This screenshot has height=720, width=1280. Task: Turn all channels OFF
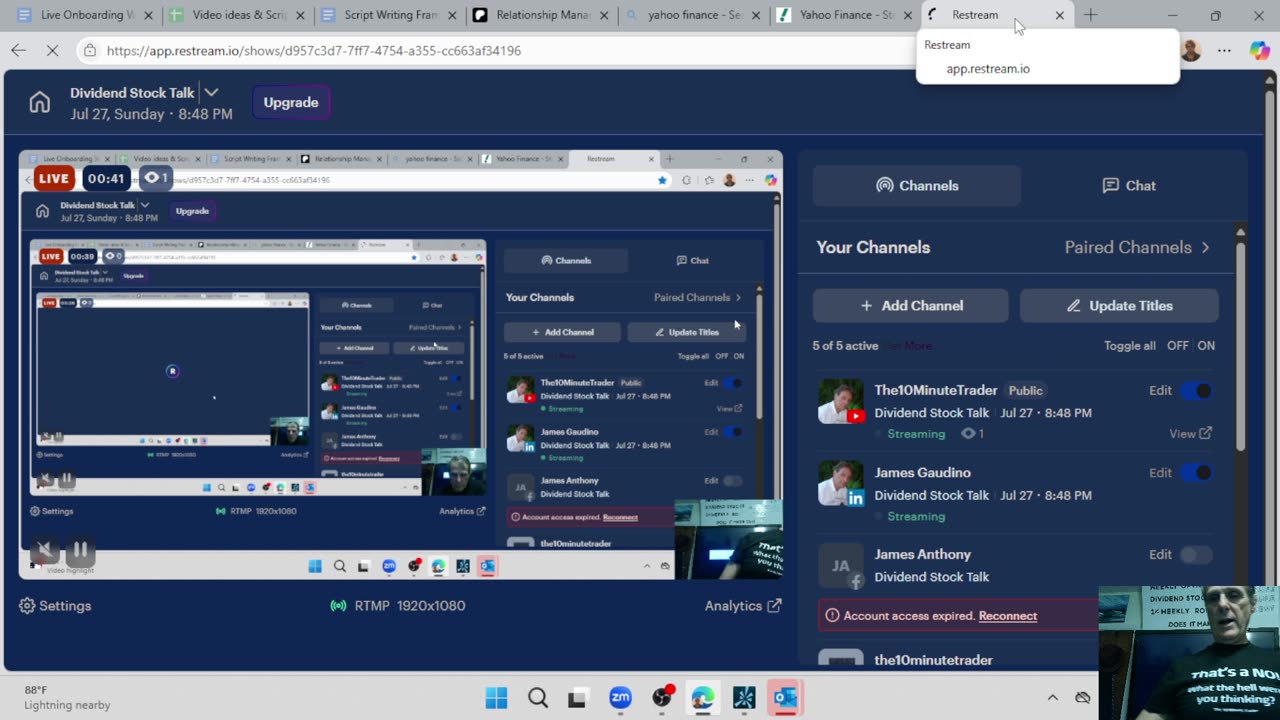pos(1178,346)
